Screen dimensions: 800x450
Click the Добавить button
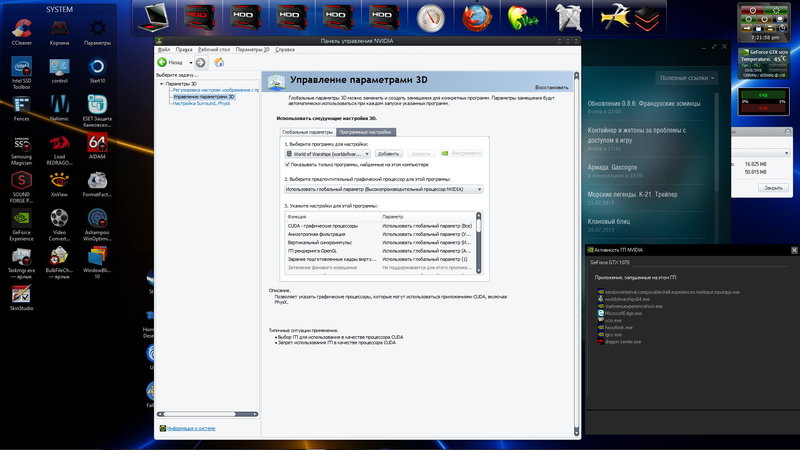pyautogui.click(x=388, y=154)
